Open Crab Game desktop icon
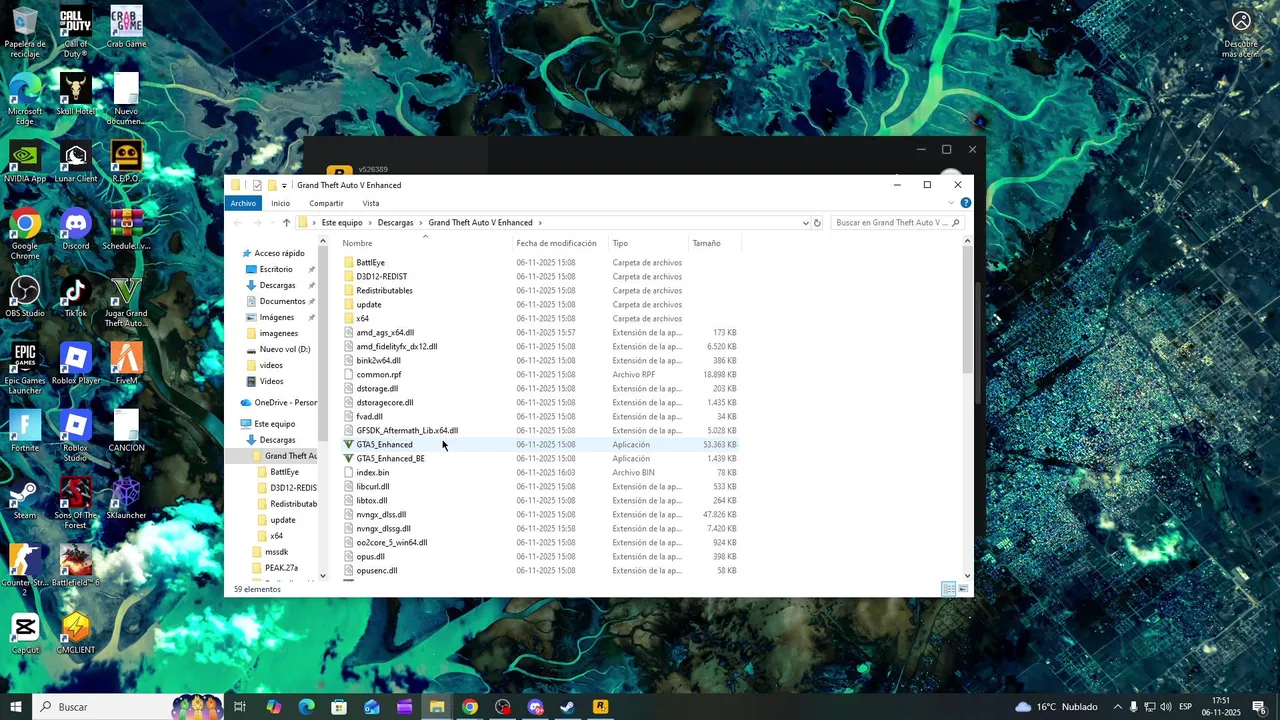The height and width of the screenshot is (720, 1280). pyautogui.click(x=126, y=28)
